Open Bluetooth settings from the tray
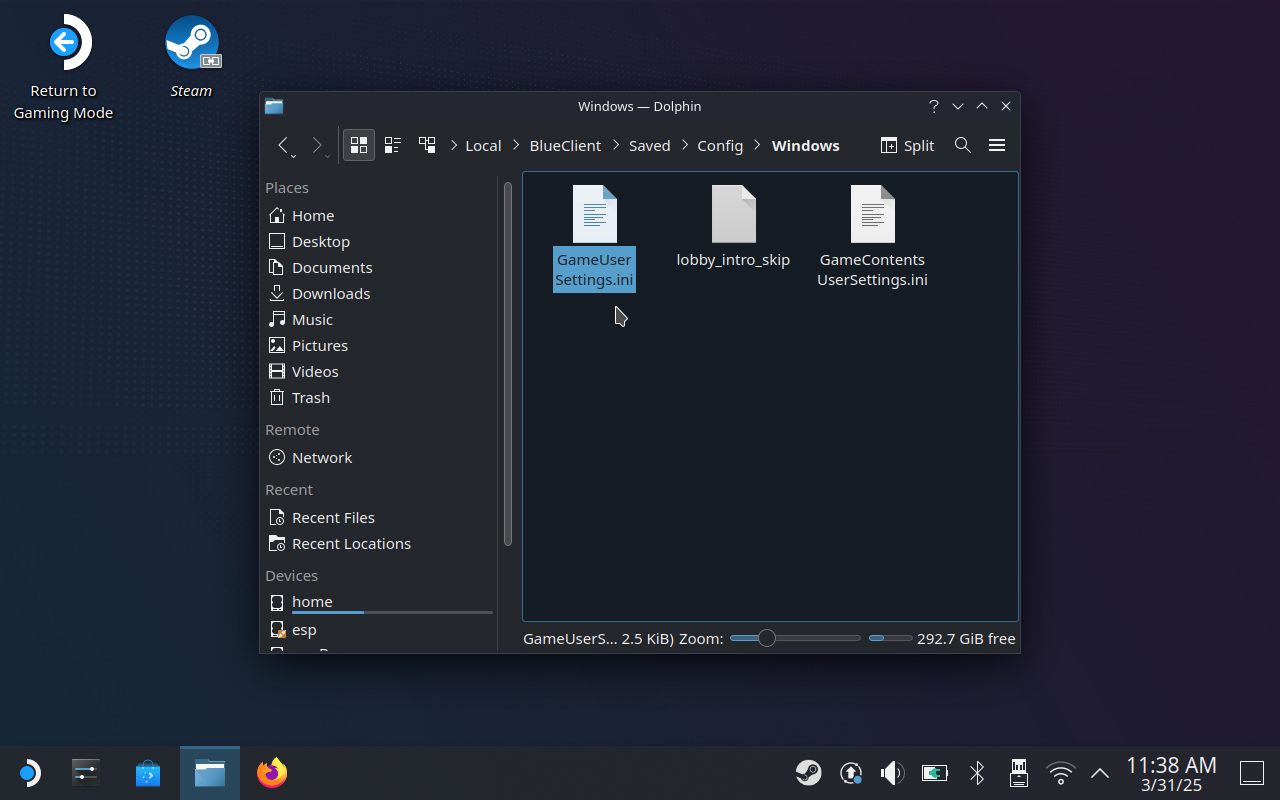The width and height of the screenshot is (1280, 800). (x=976, y=772)
